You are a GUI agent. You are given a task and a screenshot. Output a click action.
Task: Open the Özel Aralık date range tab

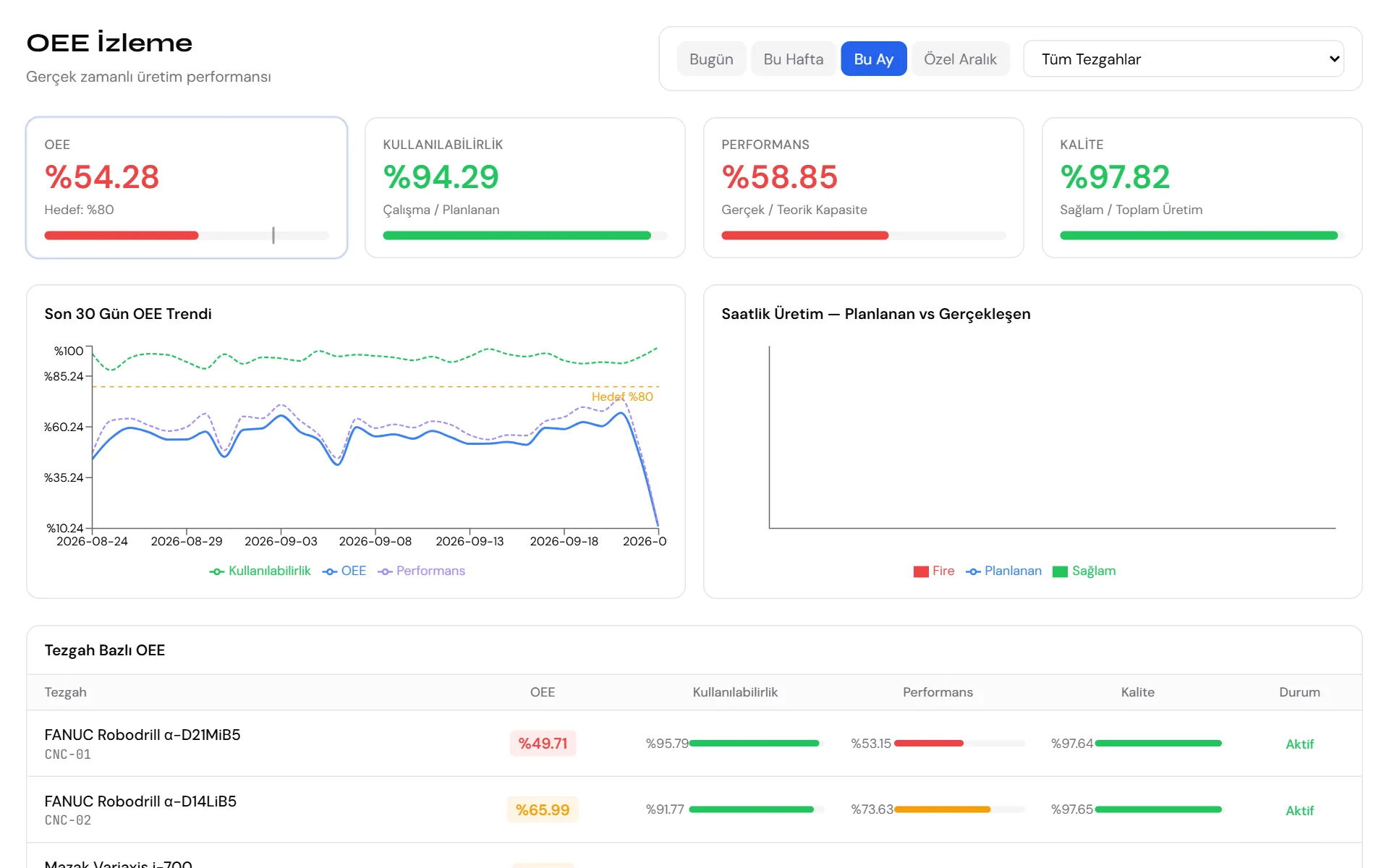(960, 59)
